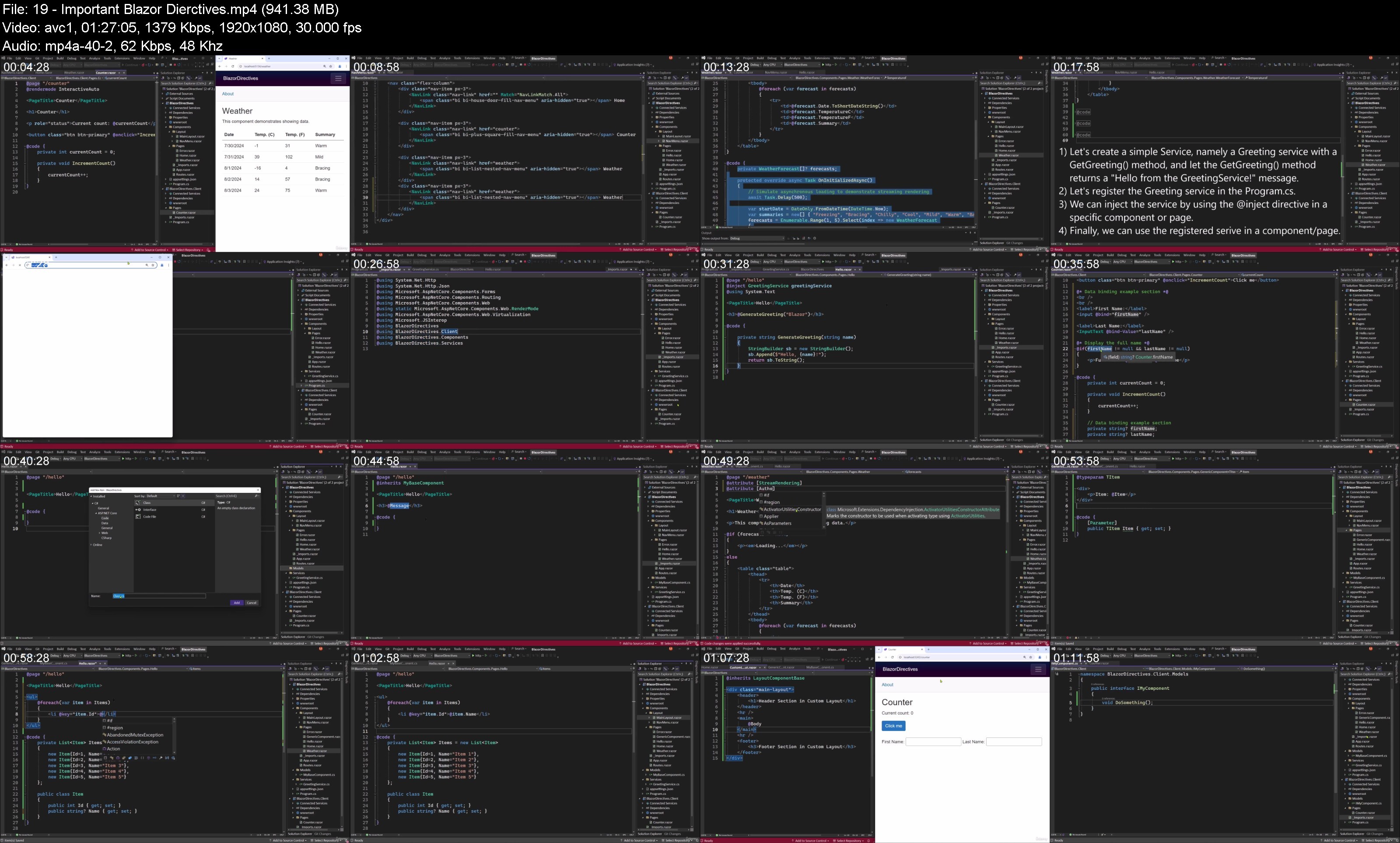Click reload icon in 01:07:28 Counter browser
1400x843 pixels.
892,657
